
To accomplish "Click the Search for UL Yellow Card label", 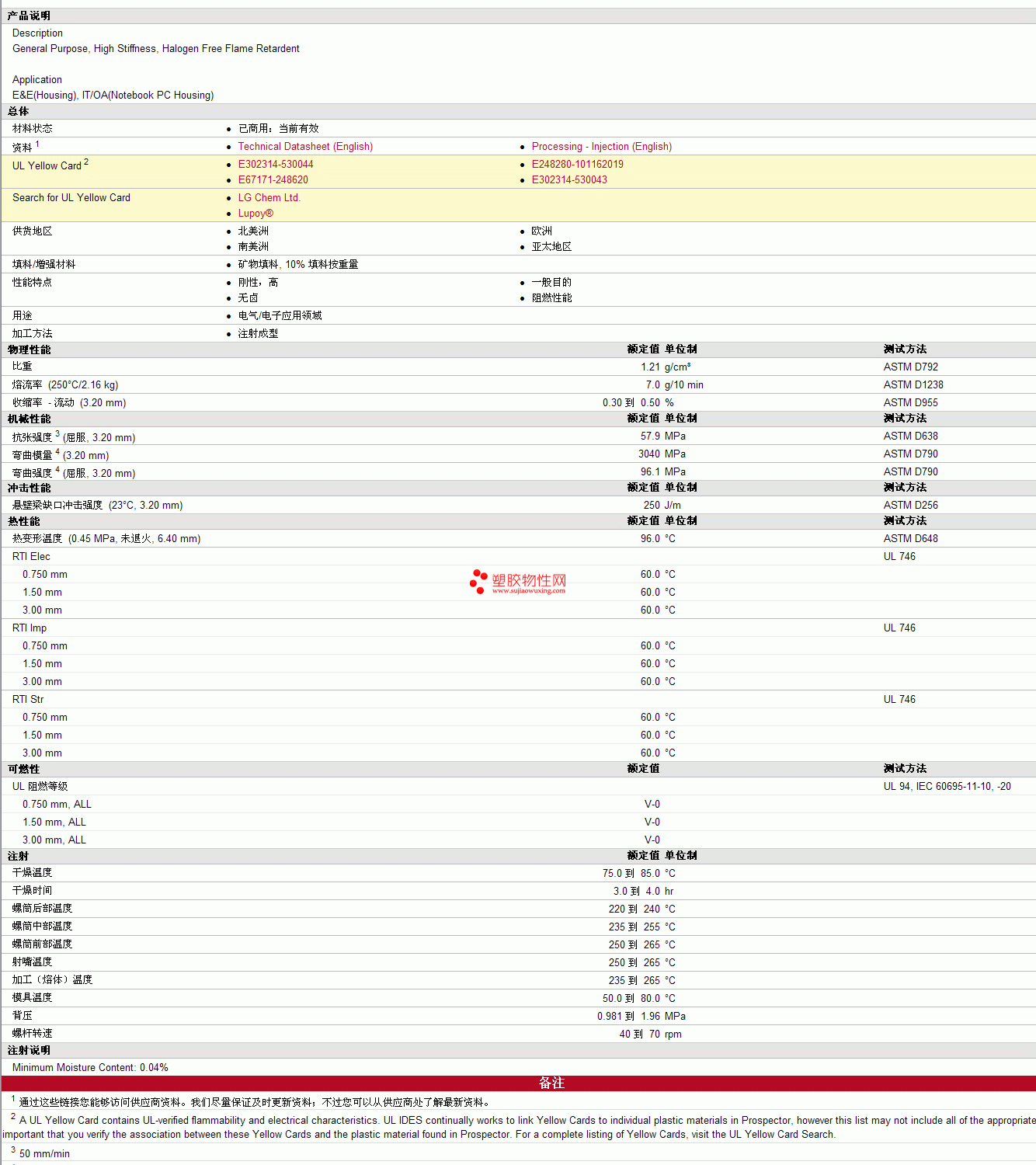I will (x=71, y=197).
